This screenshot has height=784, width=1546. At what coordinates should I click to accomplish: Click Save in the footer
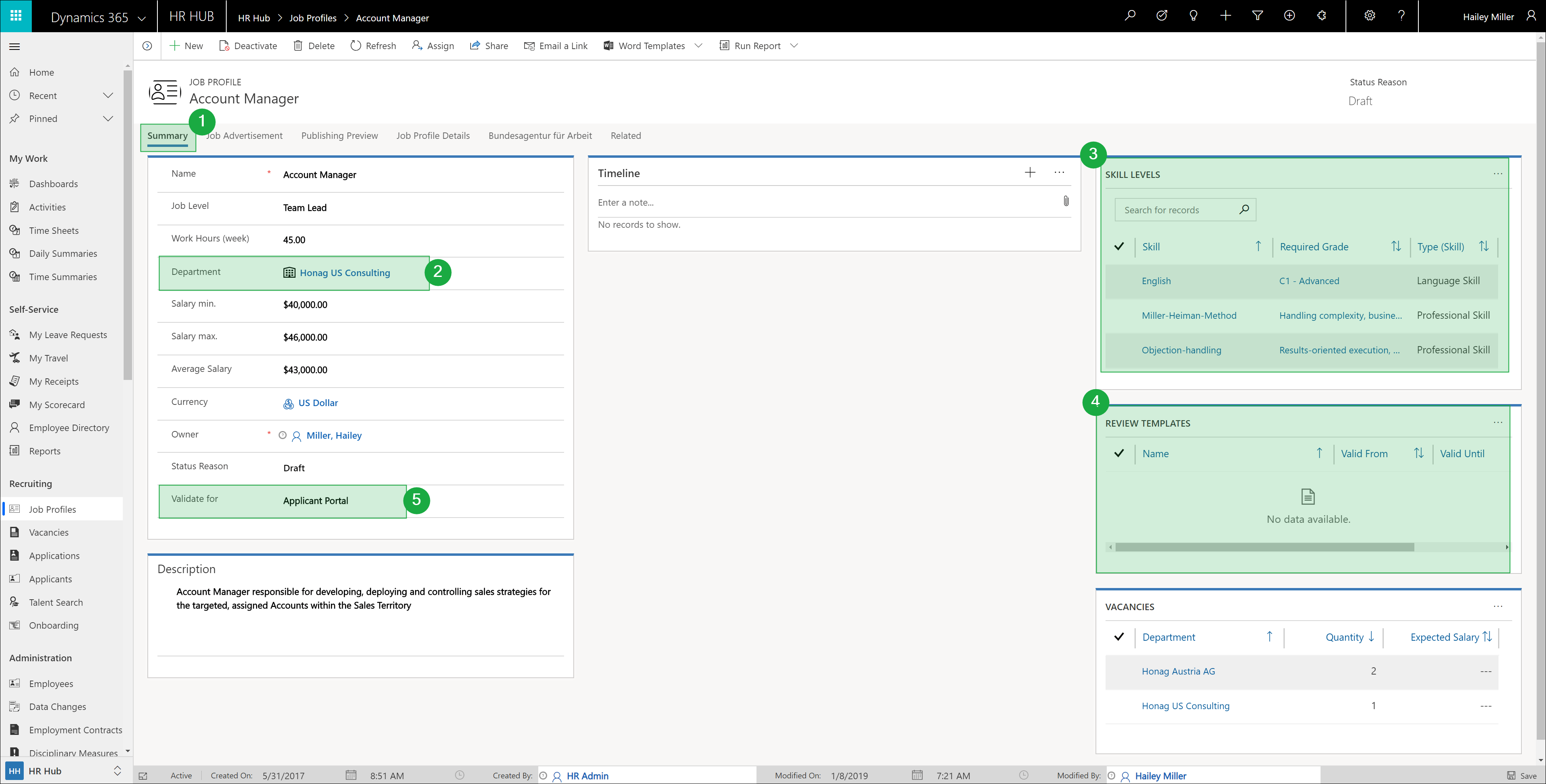[1521, 776]
